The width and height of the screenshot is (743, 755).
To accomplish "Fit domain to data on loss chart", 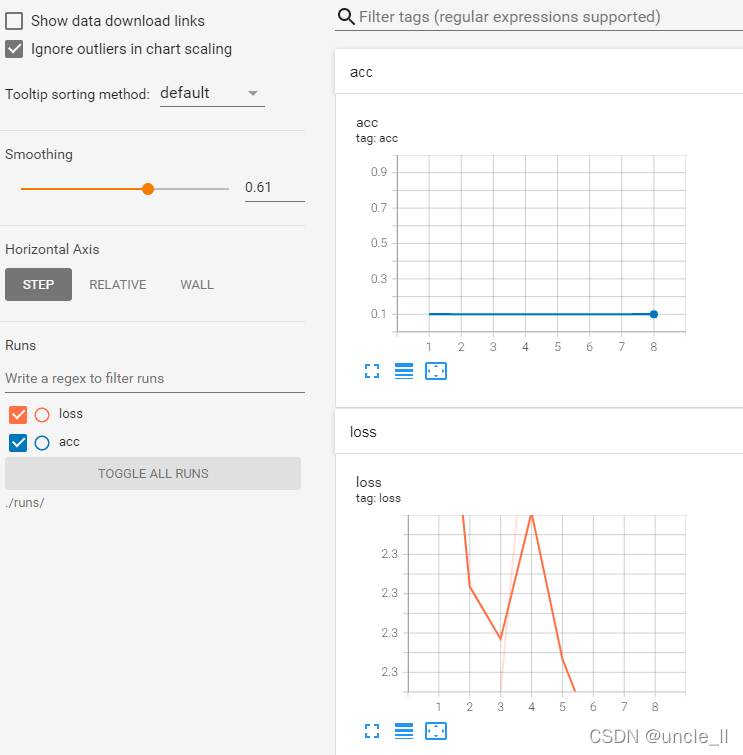I will coord(436,731).
